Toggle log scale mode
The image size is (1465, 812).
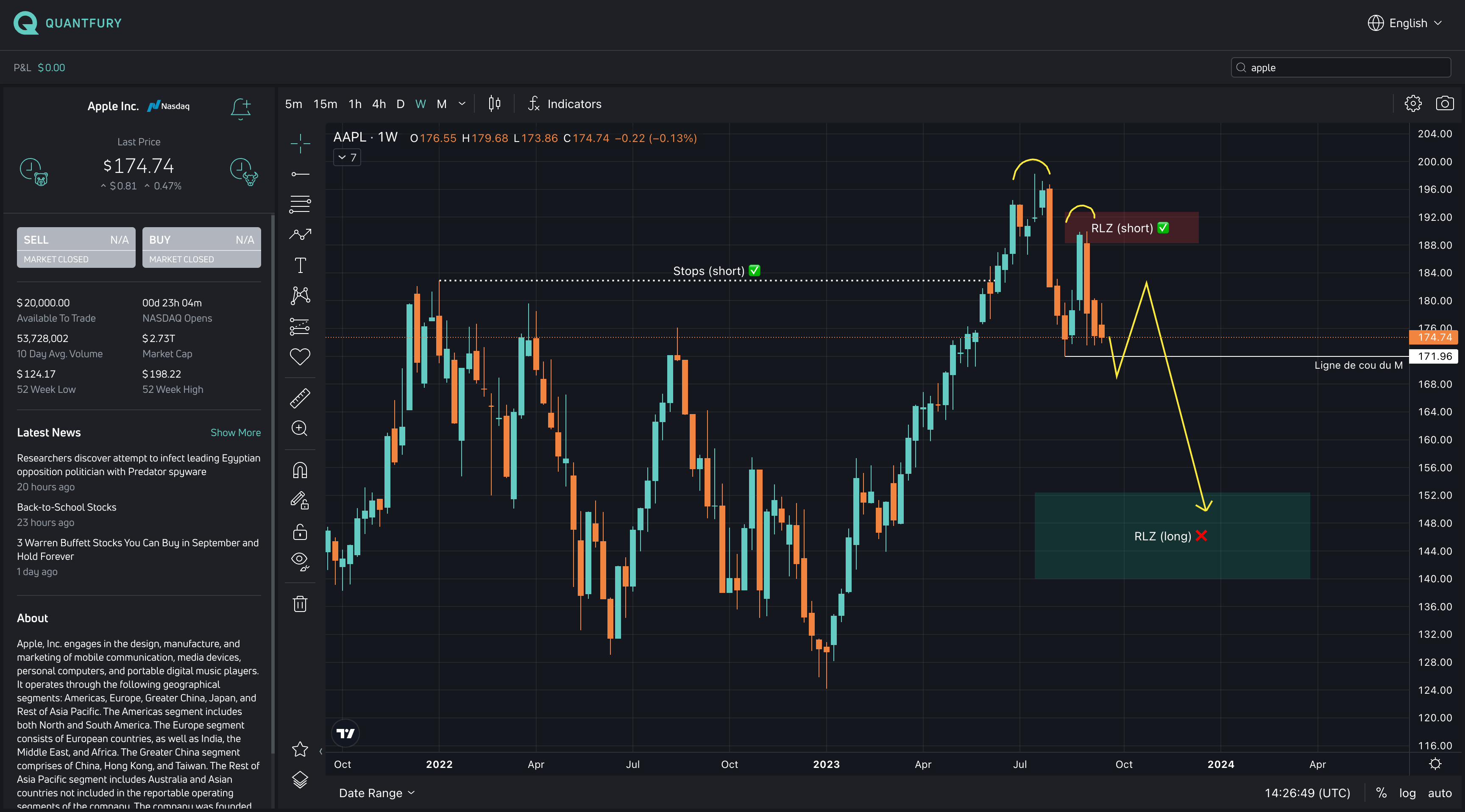(x=1407, y=793)
